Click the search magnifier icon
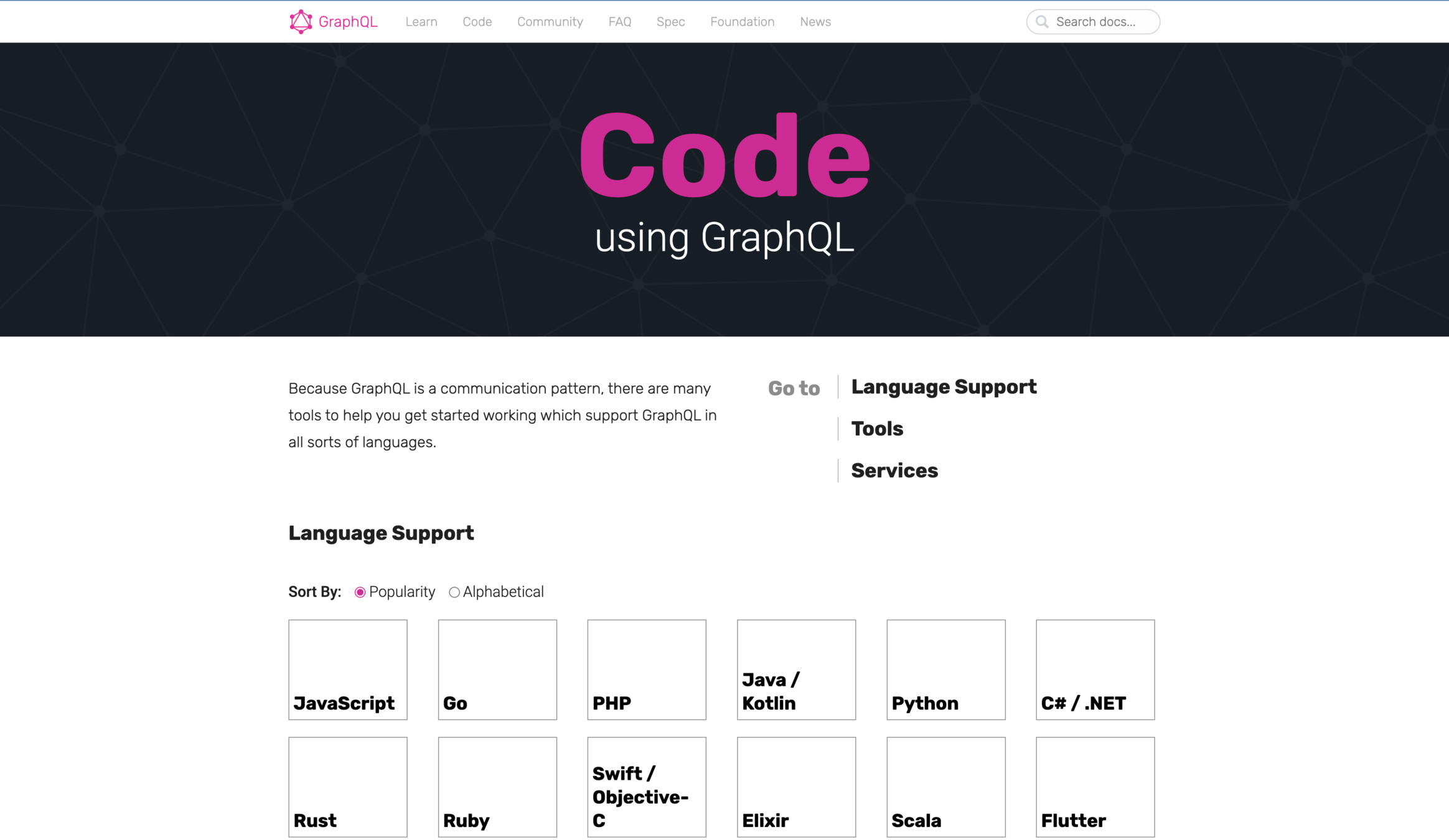 coord(1042,22)
